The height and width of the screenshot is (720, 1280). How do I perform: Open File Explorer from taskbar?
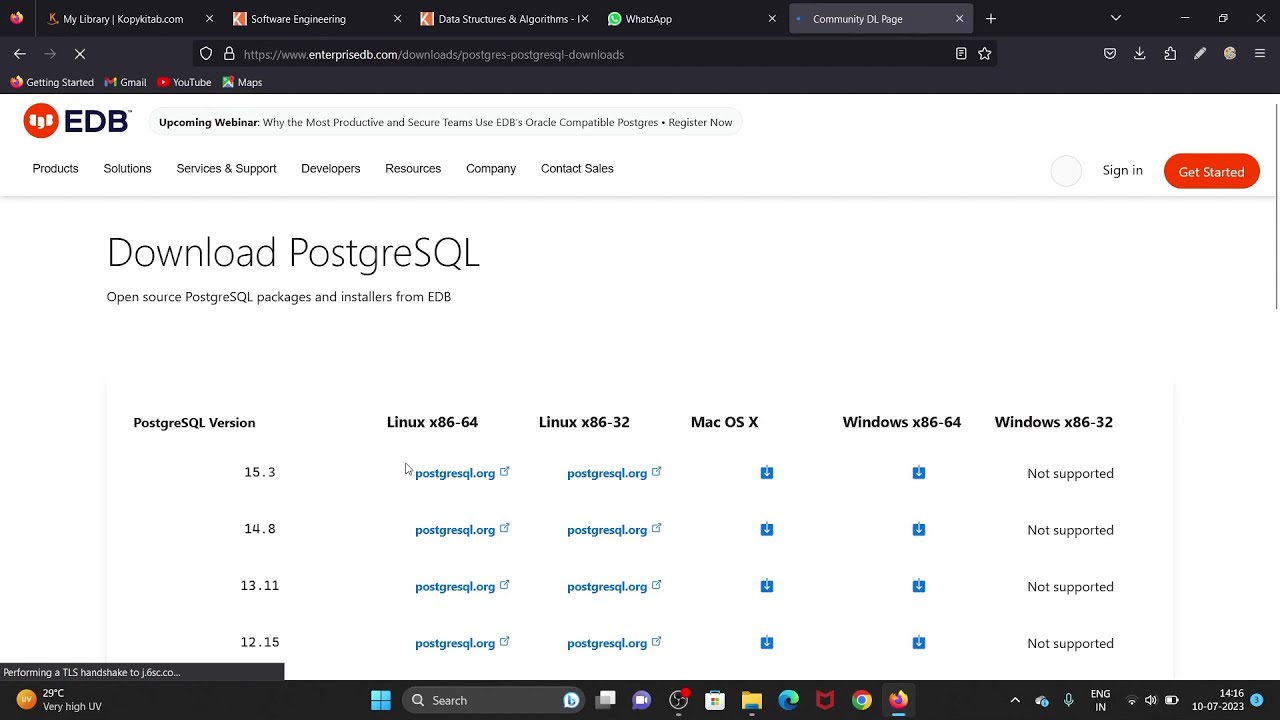click(752, 700)
